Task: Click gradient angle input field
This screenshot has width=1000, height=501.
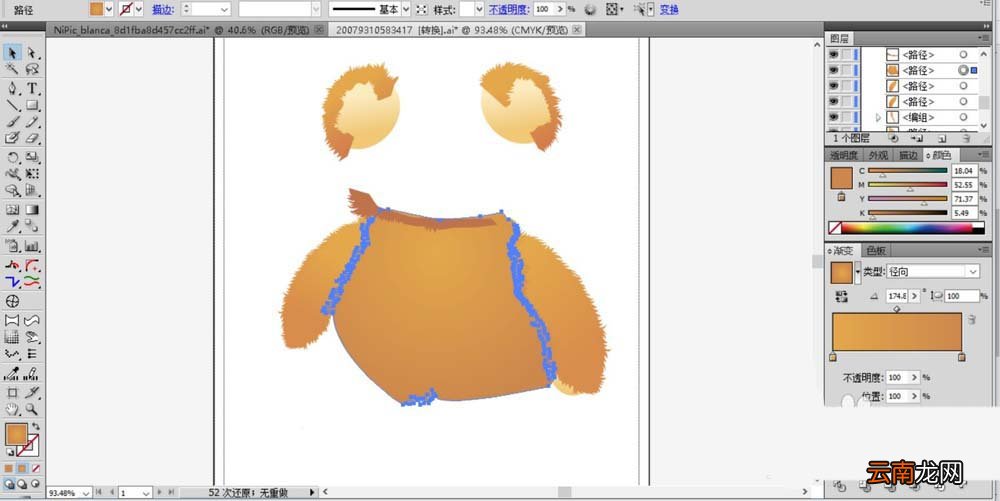Action: point(897,296)
